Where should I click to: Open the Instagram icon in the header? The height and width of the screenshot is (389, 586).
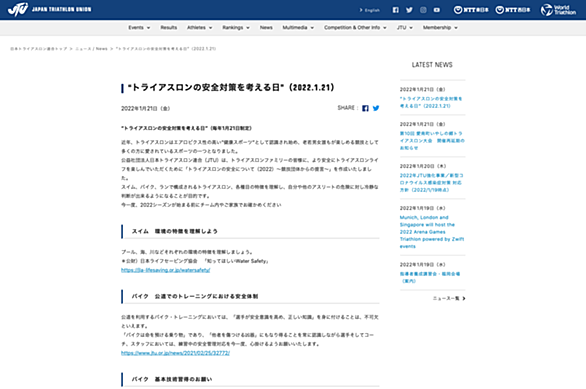coord(423,10)
